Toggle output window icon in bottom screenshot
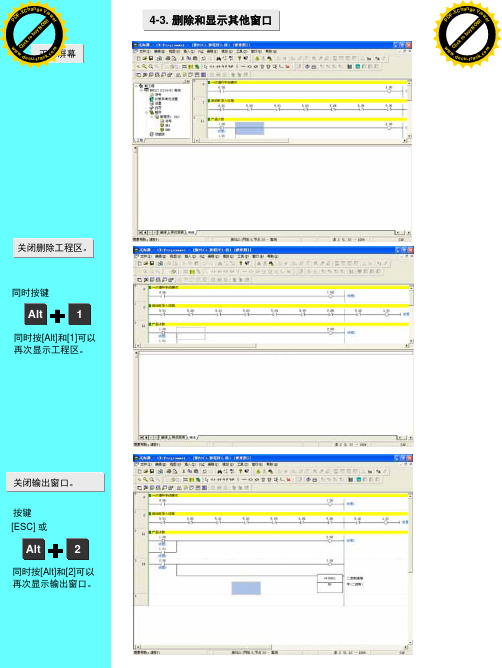 click(x=146, y=487)
